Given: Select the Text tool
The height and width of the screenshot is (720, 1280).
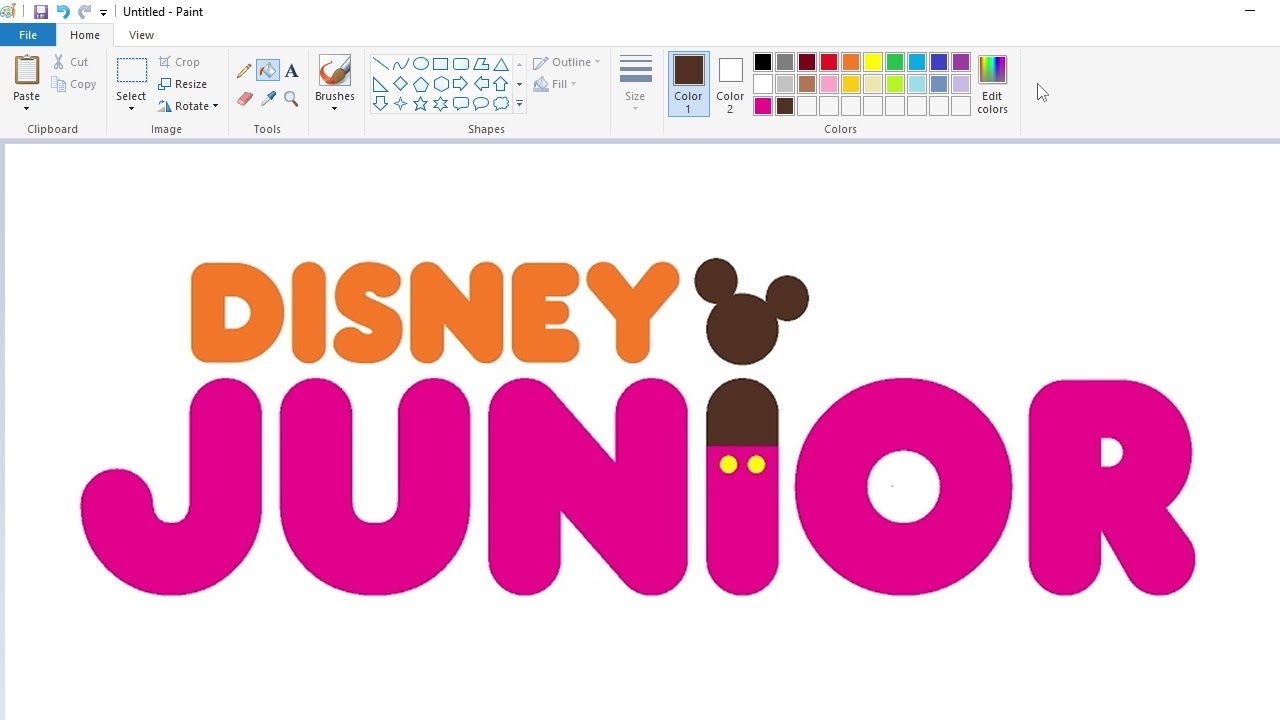Looking at the screenshot, I should coord(291,71).
